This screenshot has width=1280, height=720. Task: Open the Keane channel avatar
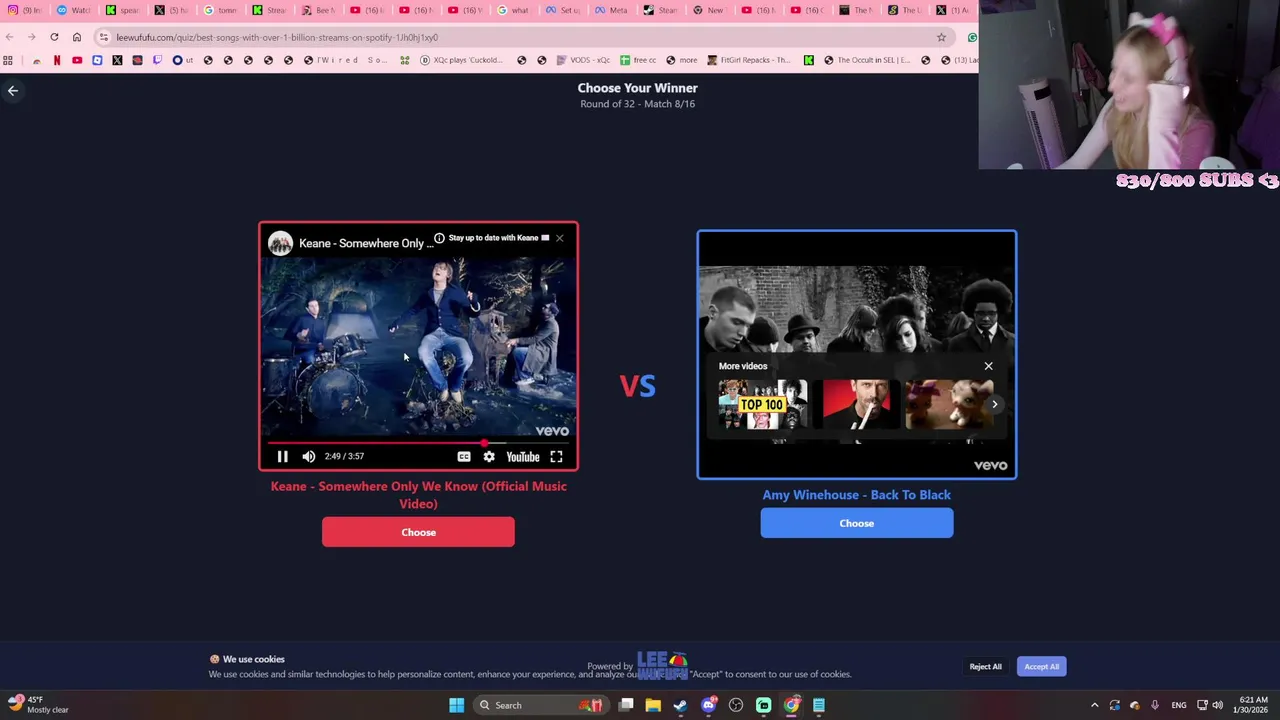tap(280, 243)
